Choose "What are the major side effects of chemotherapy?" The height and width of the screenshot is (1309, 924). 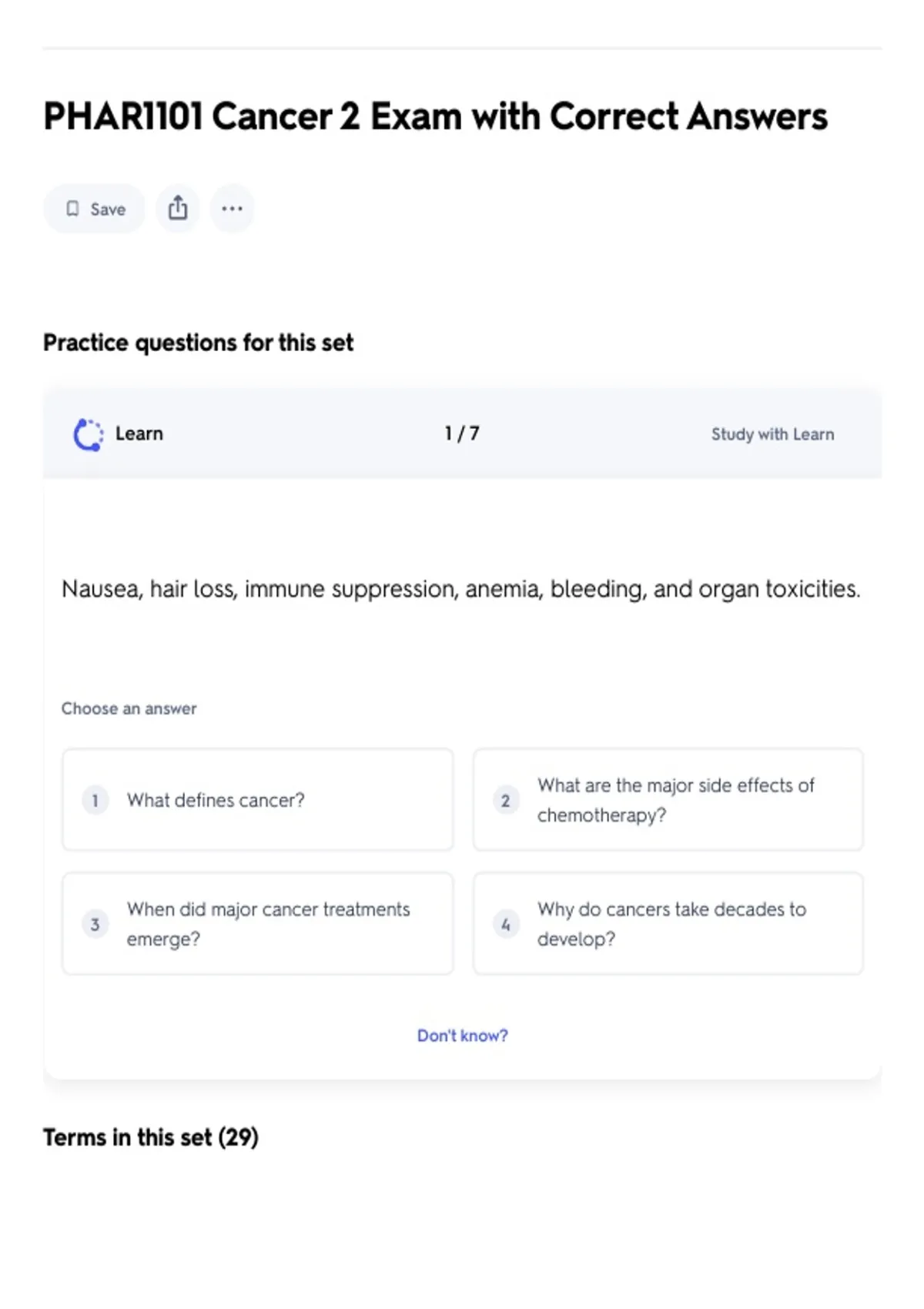pyautogui.click(x=668, y=799)
